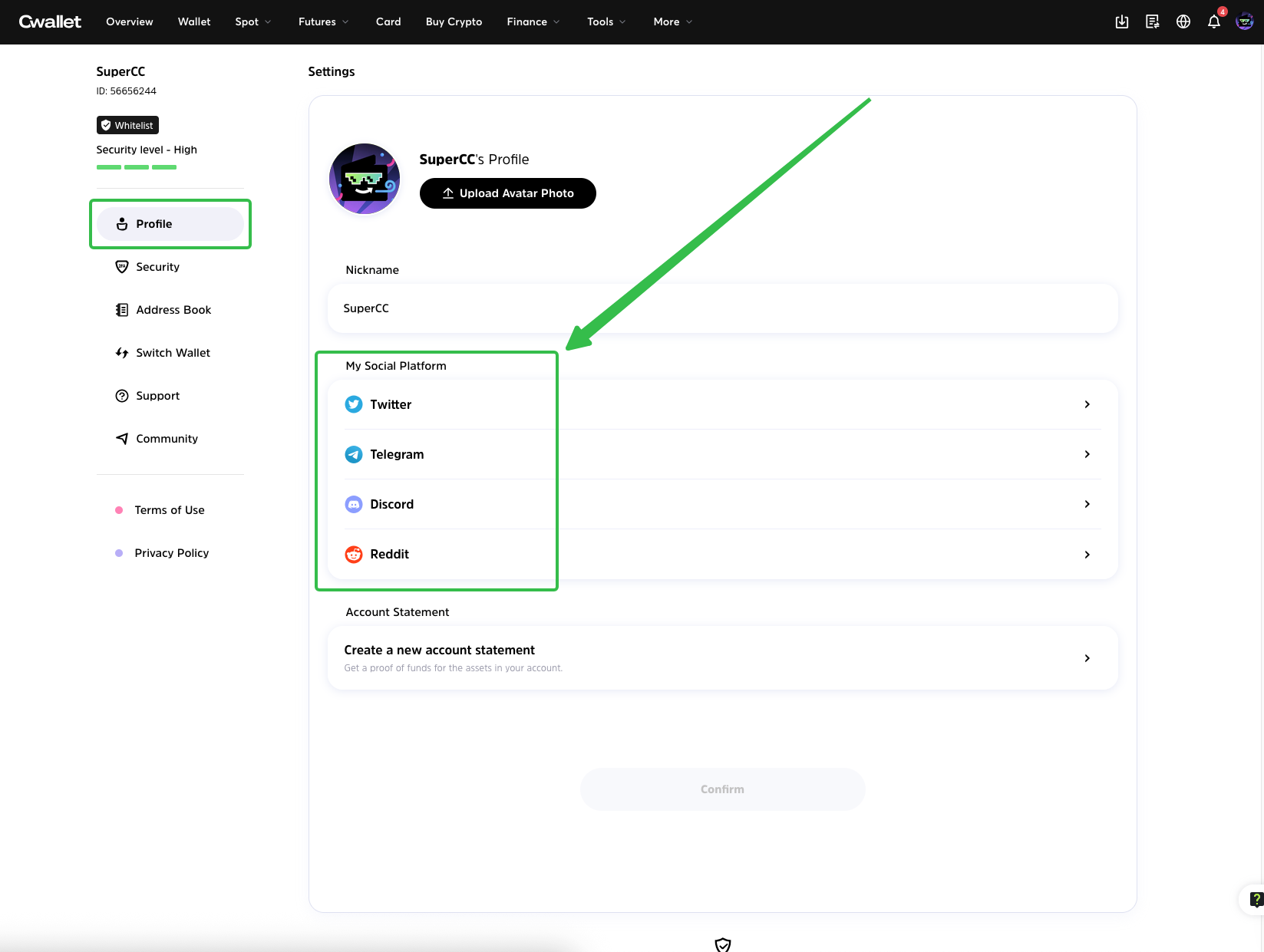The height and width of the screenshot is (952, 1264).
Task: Go to Address Book in sidebar
Action: point(173,310)
